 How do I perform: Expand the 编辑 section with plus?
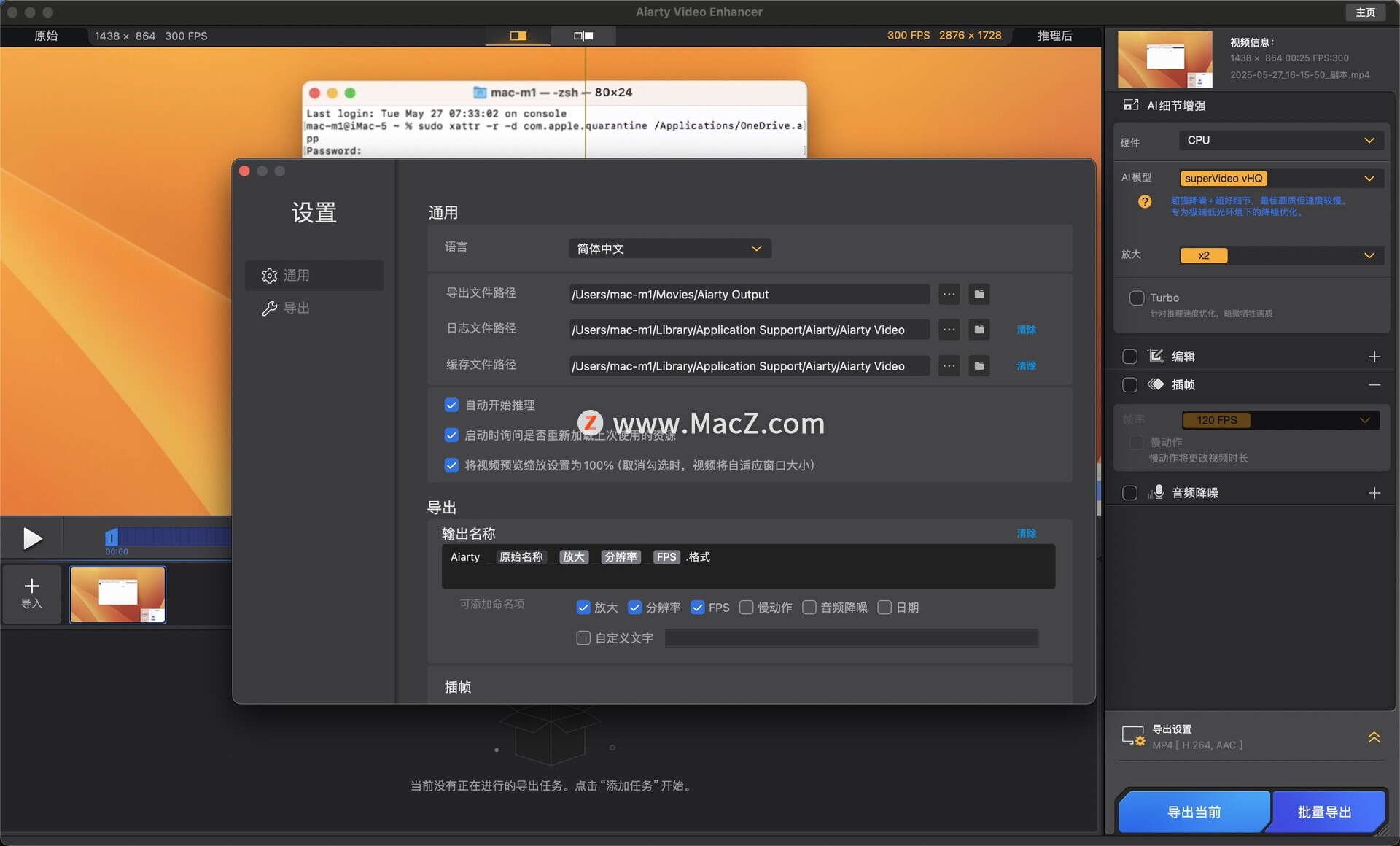pos(1374,357)
